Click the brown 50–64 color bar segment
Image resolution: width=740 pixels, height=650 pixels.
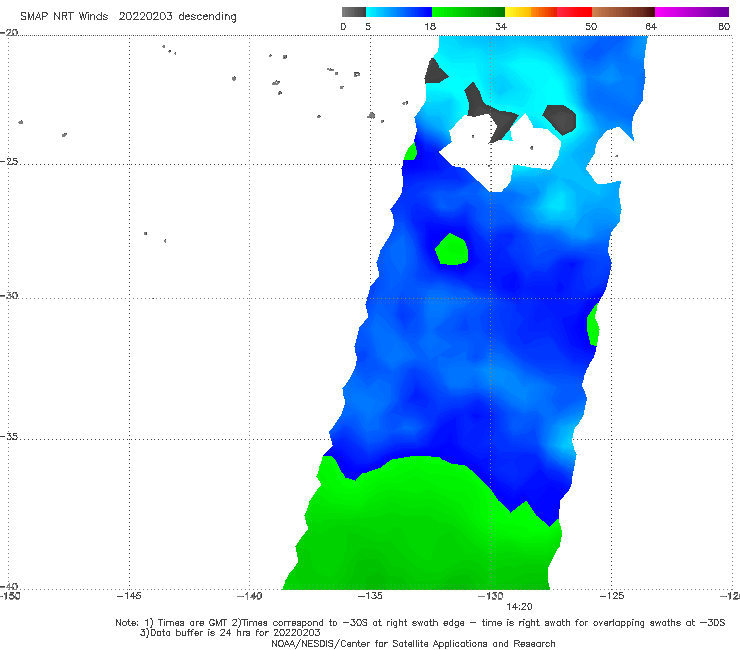coord(623,12)
